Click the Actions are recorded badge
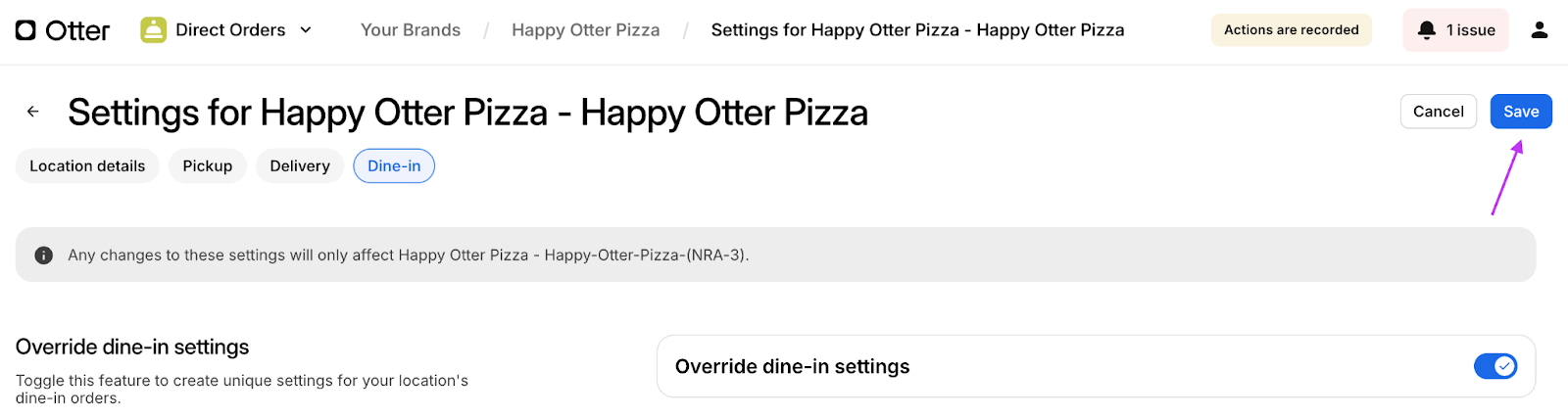 (1291, 30)
